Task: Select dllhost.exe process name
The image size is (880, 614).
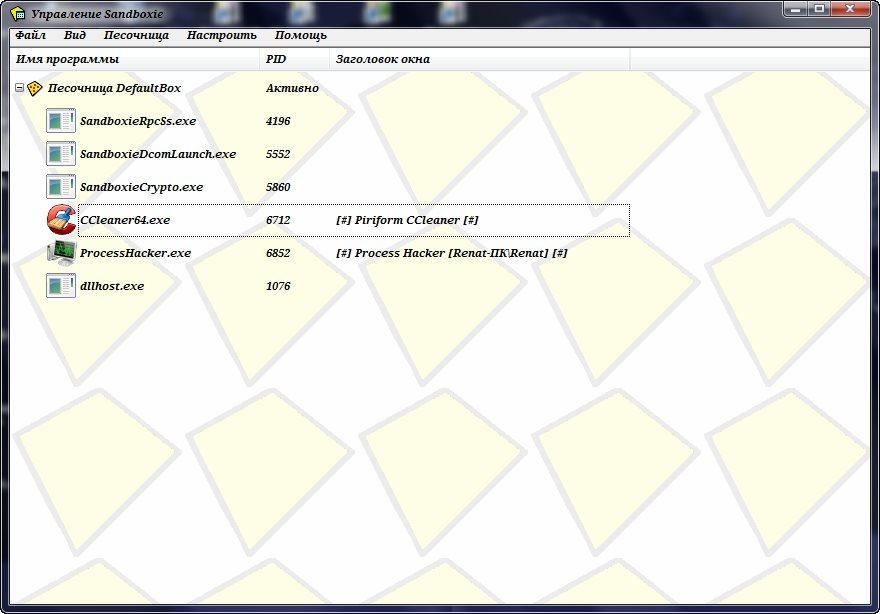Action: tap(112, 286)
